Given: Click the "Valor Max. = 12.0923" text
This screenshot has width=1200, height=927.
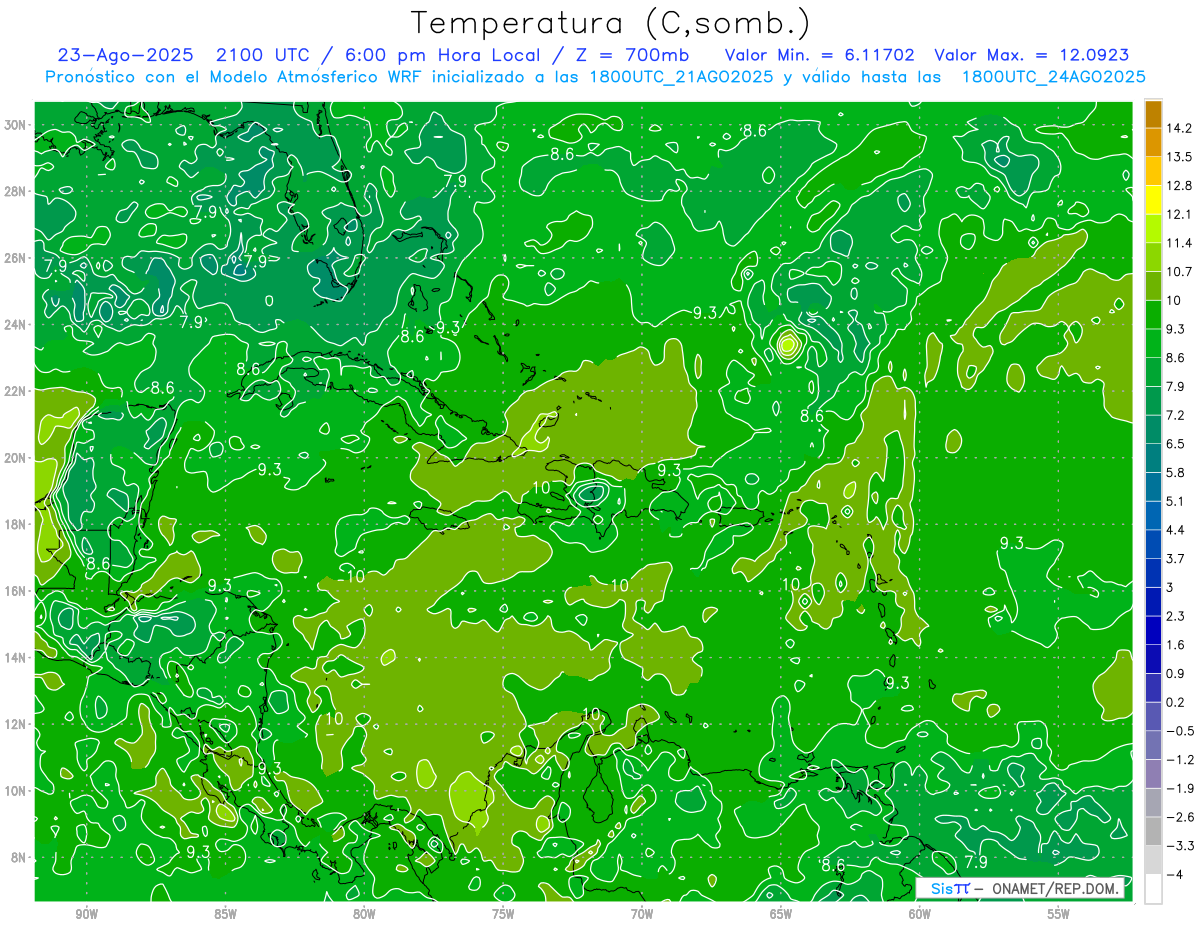Looking at the screenshot, I should [1032, 55].
